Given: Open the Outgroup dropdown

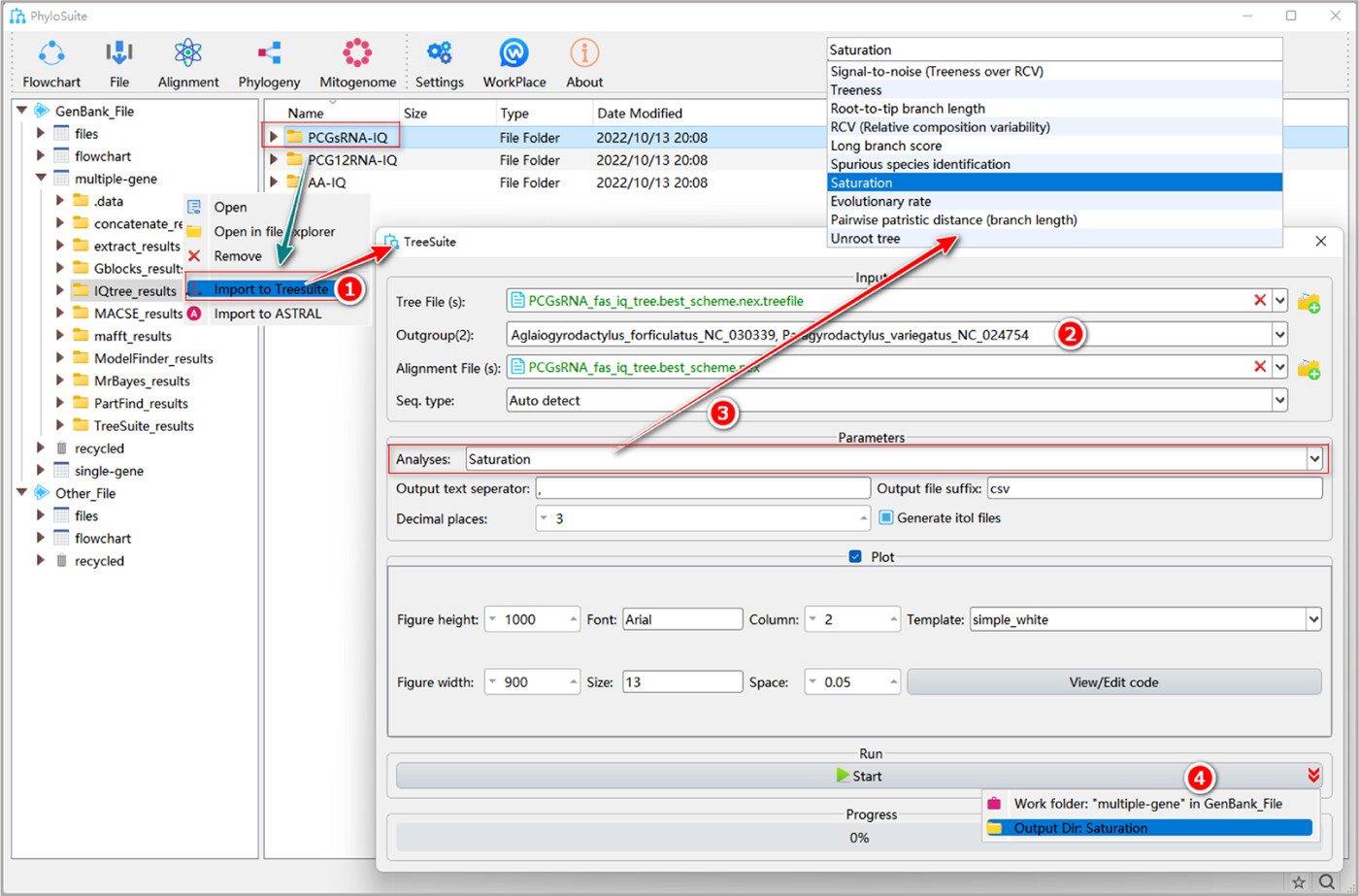Looking at the screenshot, I should click(x=1279, y=335).
